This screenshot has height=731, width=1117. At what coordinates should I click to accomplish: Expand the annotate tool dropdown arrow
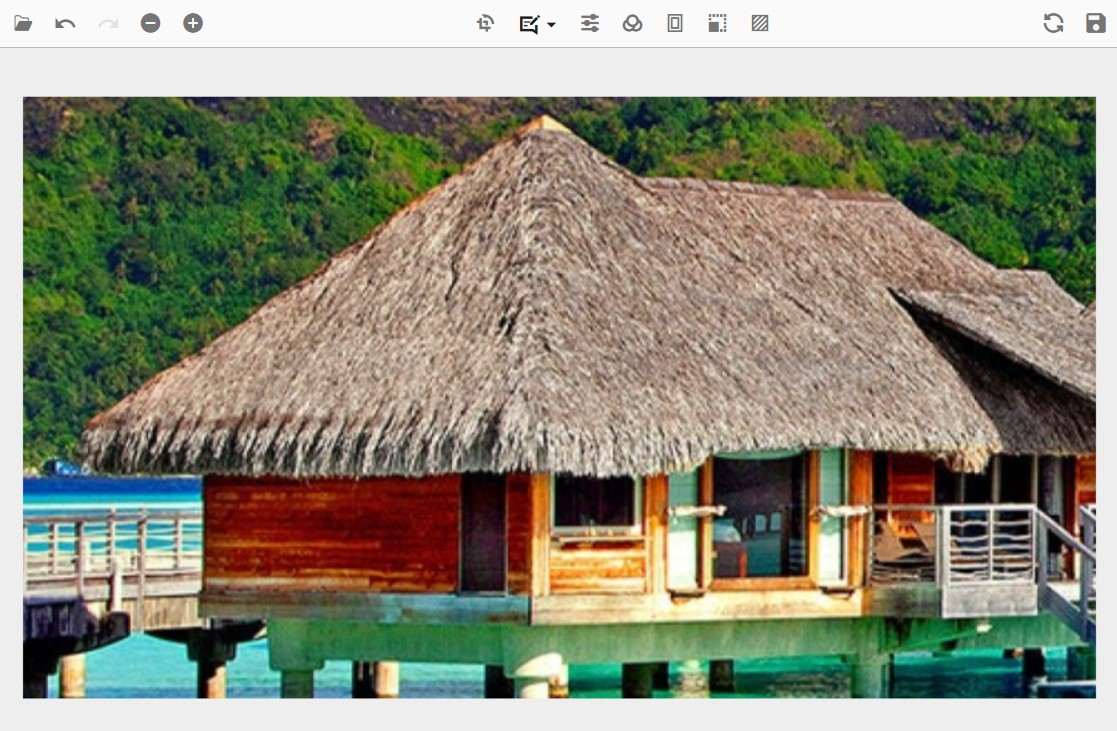(x=551, y=24)
